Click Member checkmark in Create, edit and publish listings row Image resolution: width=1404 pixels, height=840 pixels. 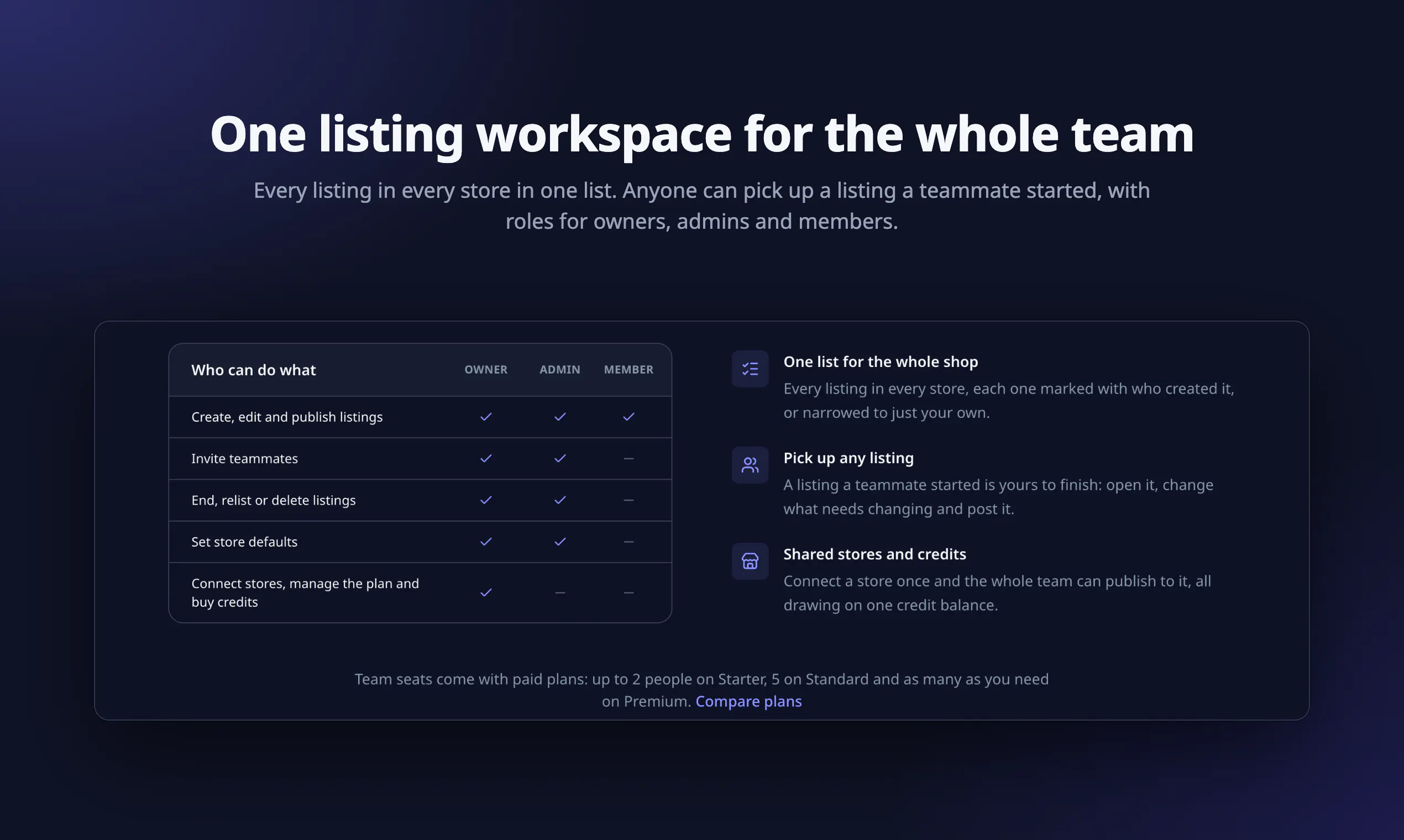pyautogui.click(x=628, y=417)
